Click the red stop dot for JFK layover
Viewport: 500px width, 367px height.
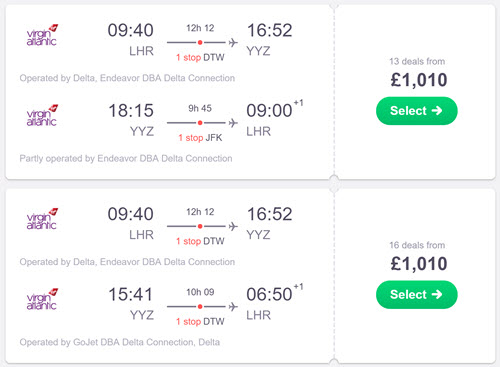[200, 123]
